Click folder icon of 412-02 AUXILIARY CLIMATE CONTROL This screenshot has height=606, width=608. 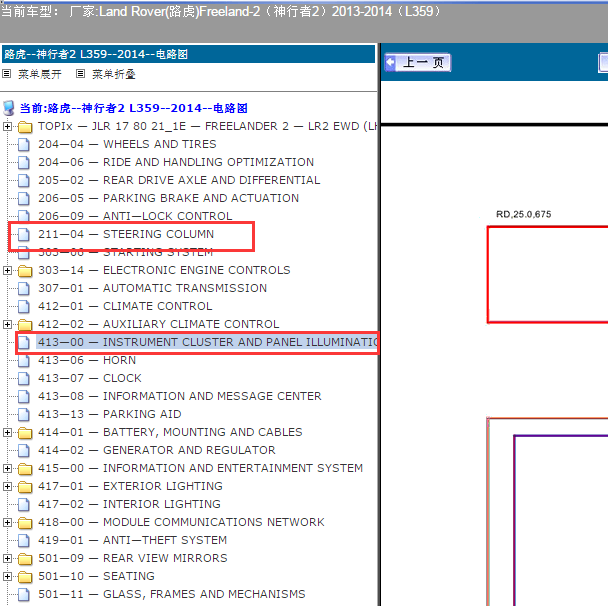pyautogui.click(x=25, y=325)
